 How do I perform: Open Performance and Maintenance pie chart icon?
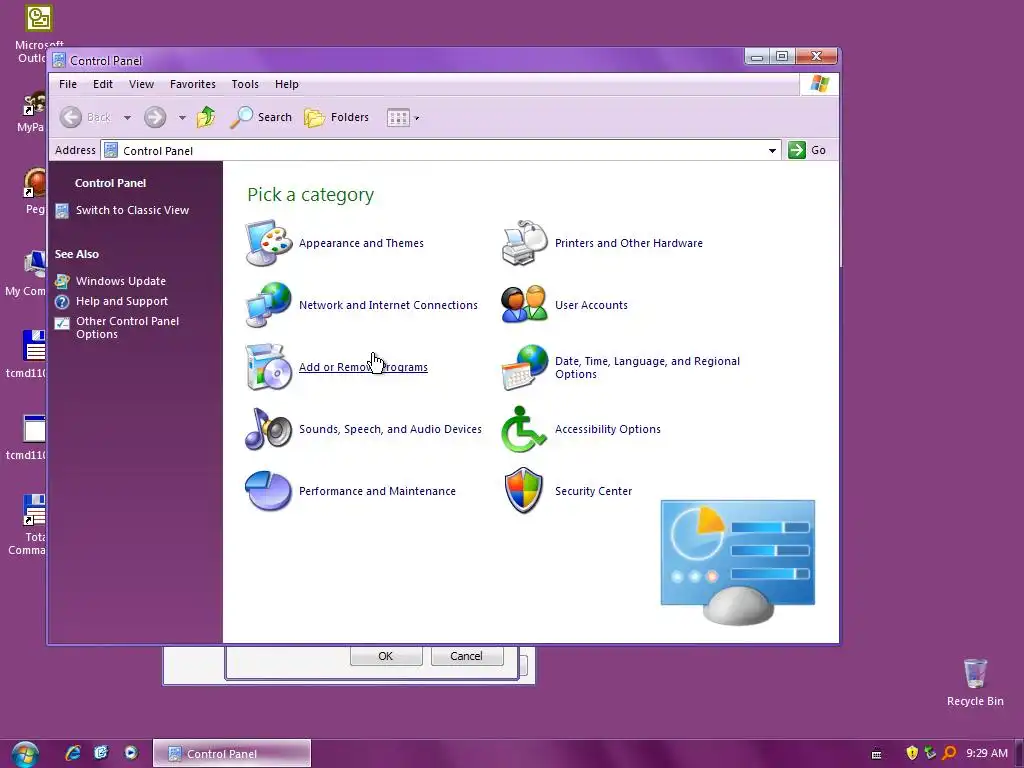tap(268, 490)
